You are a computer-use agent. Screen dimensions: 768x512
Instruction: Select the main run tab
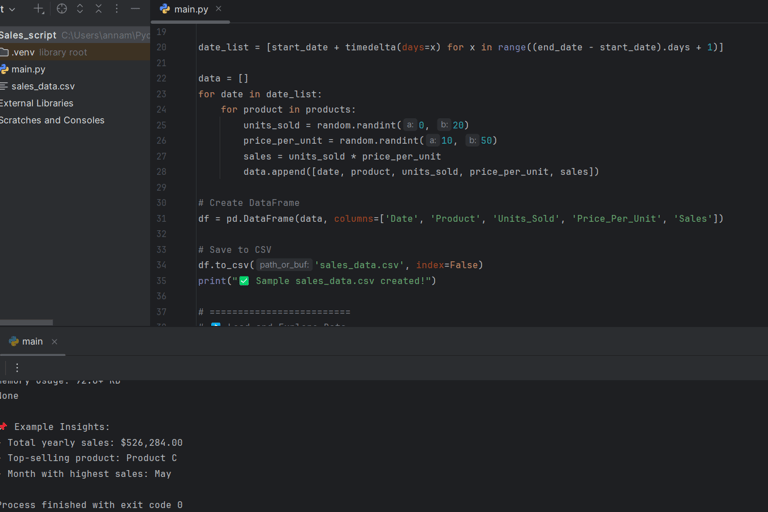[32, 341]
